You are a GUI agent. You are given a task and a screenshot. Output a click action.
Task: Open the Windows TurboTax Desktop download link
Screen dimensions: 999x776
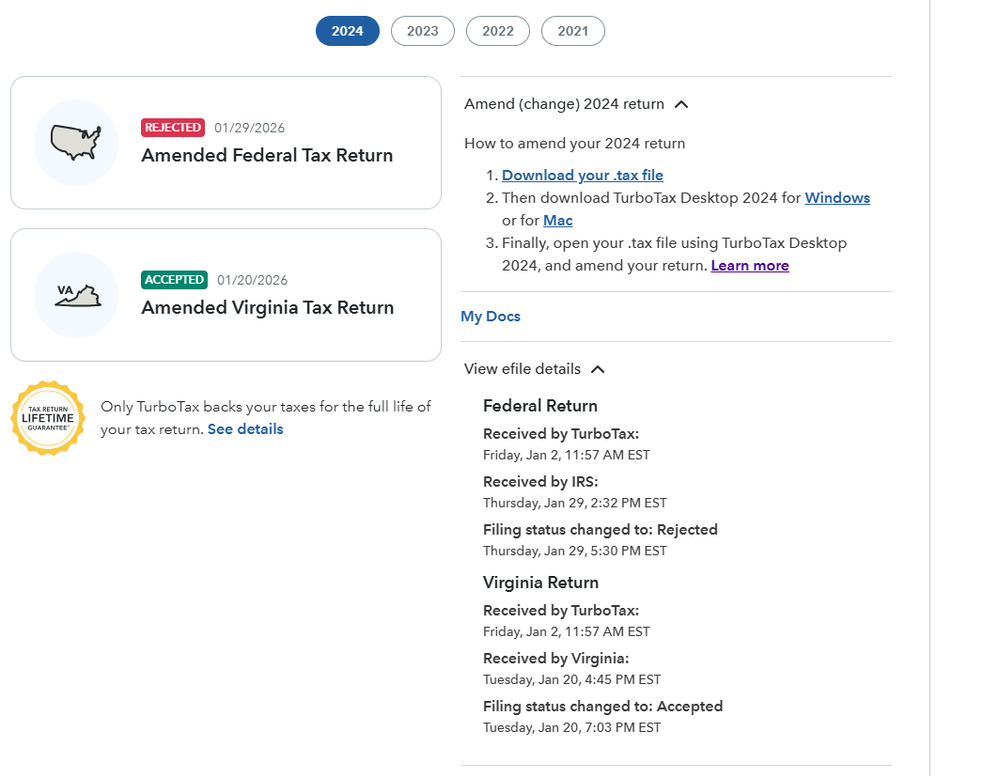(x=837, y=198)
